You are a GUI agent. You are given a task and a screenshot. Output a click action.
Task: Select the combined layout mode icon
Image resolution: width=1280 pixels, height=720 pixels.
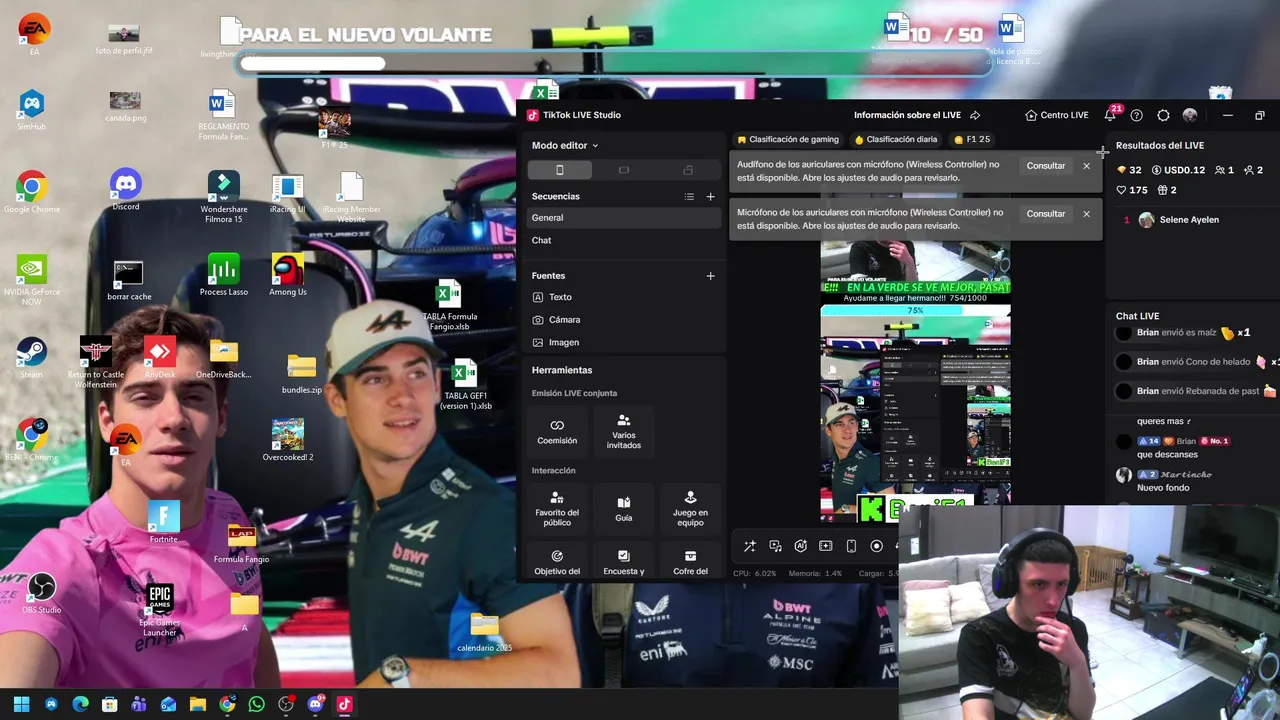pos(688,170)
